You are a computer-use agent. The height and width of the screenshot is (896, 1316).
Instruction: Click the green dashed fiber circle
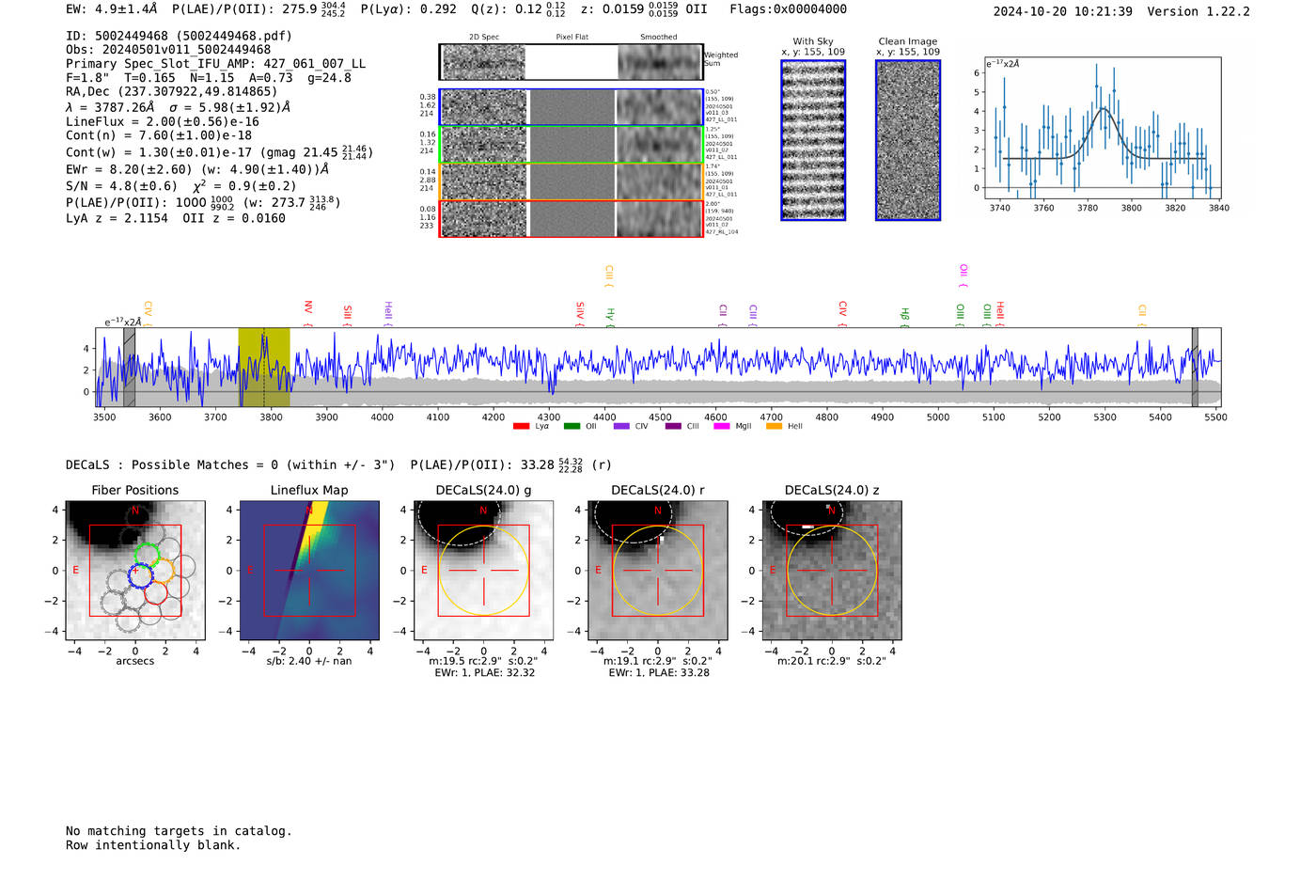tap(146, 555)
